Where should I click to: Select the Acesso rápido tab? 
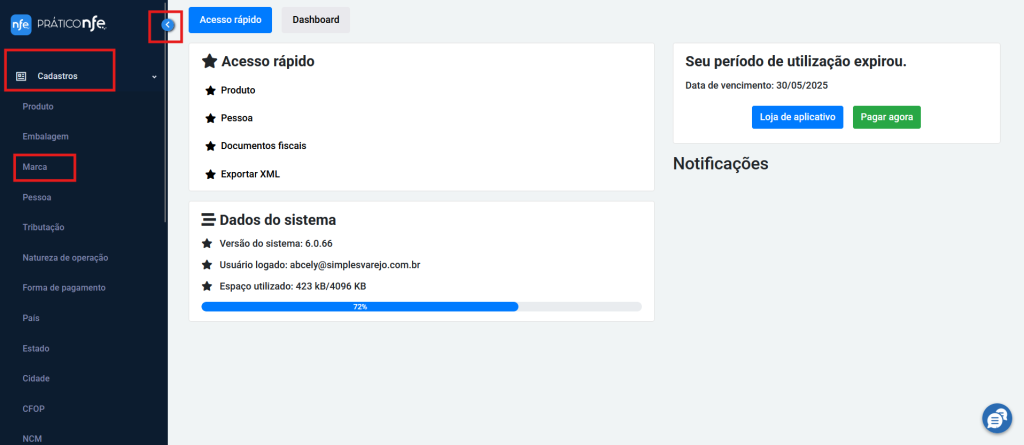[x=230, y=20]
